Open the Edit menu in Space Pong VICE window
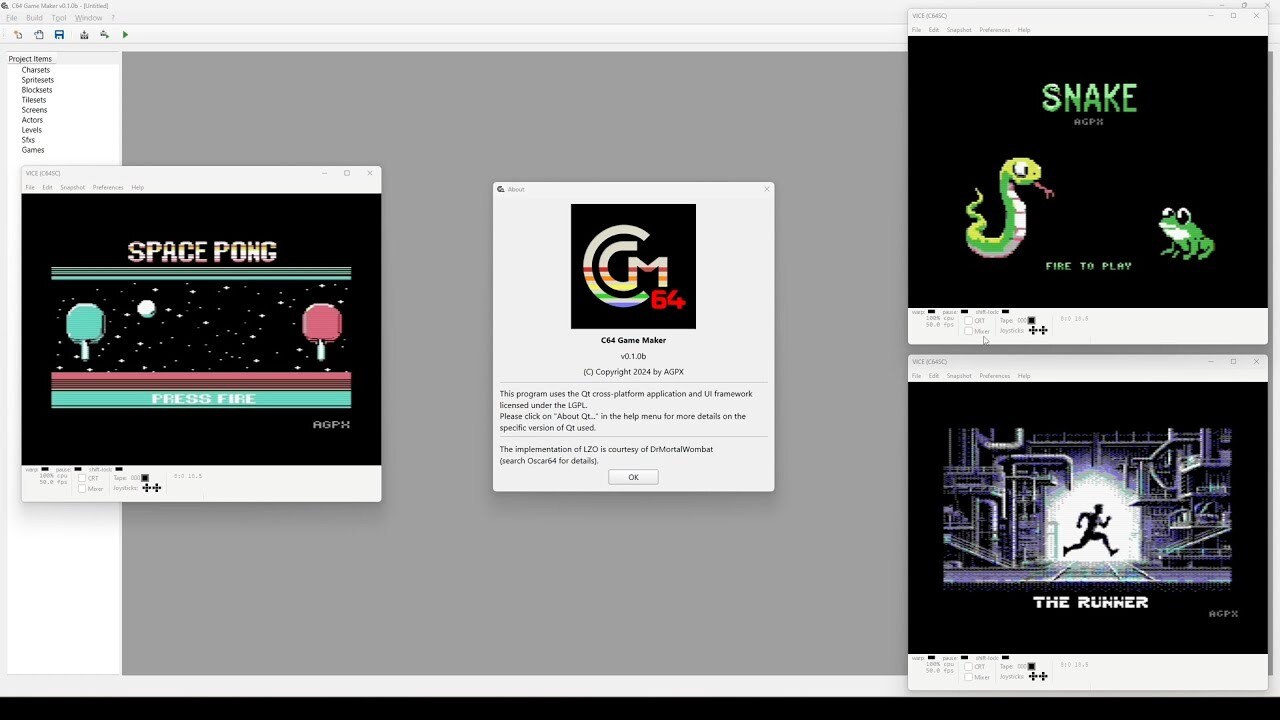Screen dimensions: 1280x720 point(47,188)
